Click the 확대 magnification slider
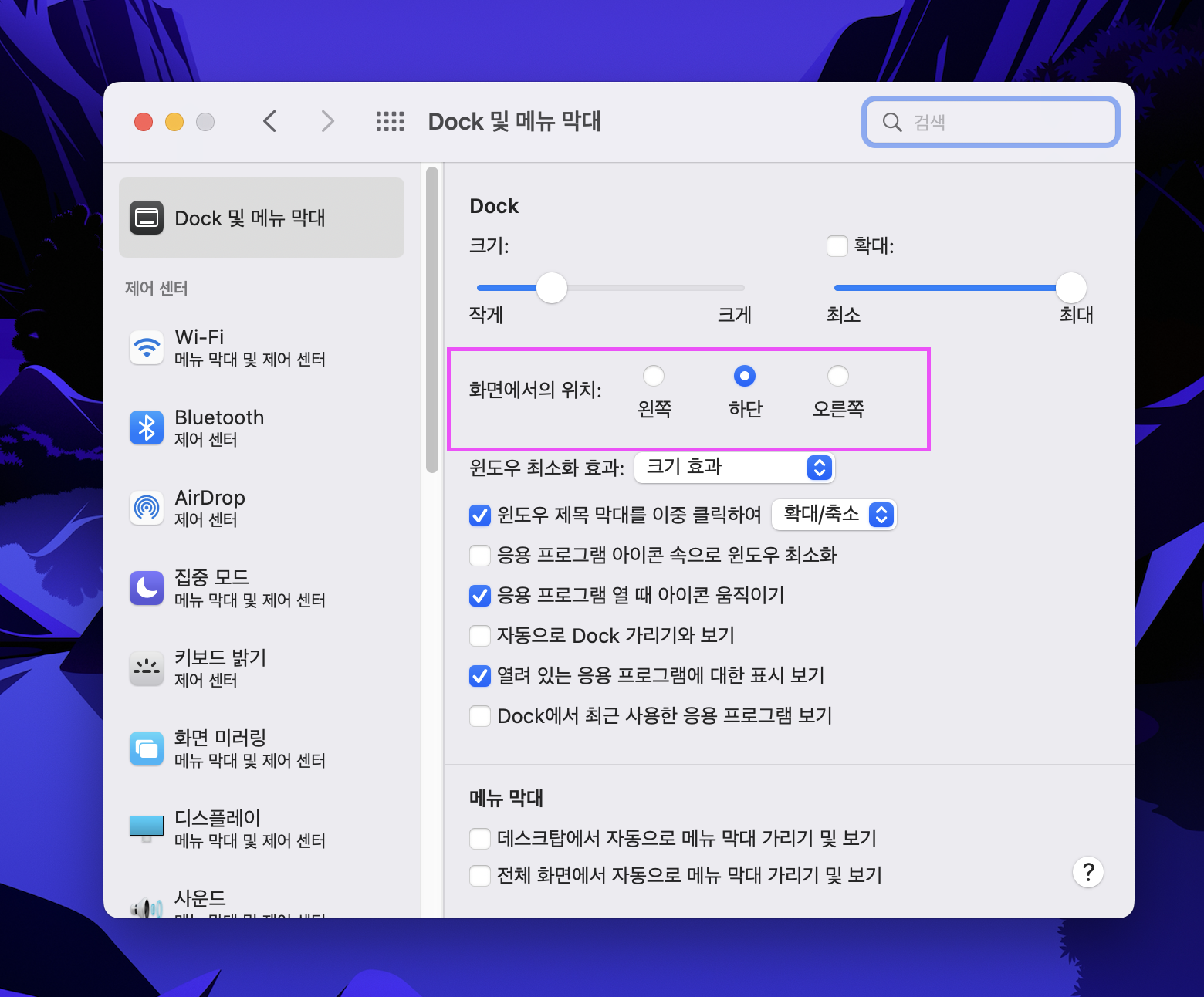This screenshot has width=1204, height=997. pyautogui.click(x=960, y=288)
